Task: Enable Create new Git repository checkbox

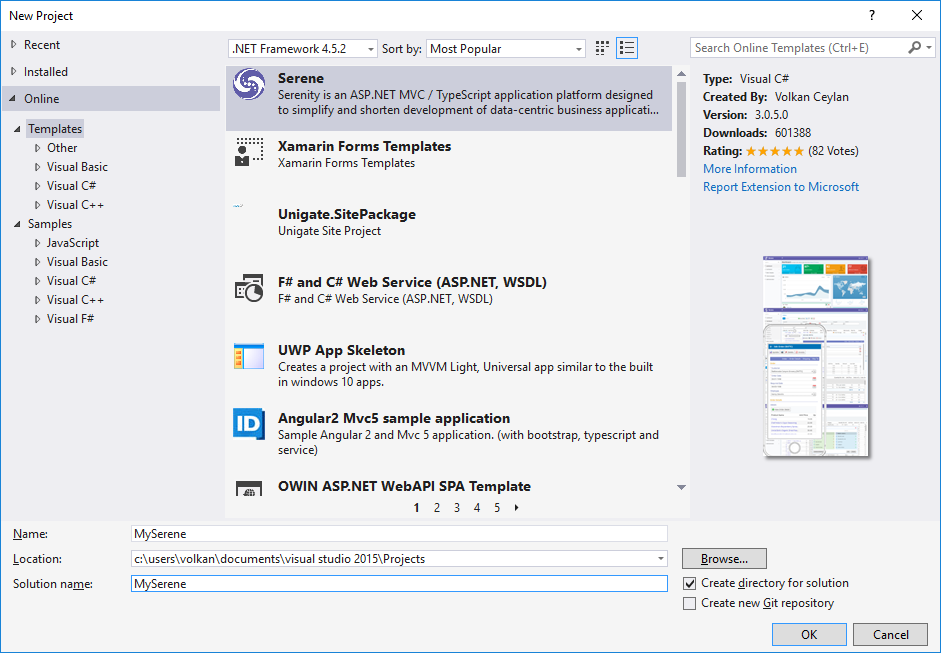Action: [x=689, y=603]
